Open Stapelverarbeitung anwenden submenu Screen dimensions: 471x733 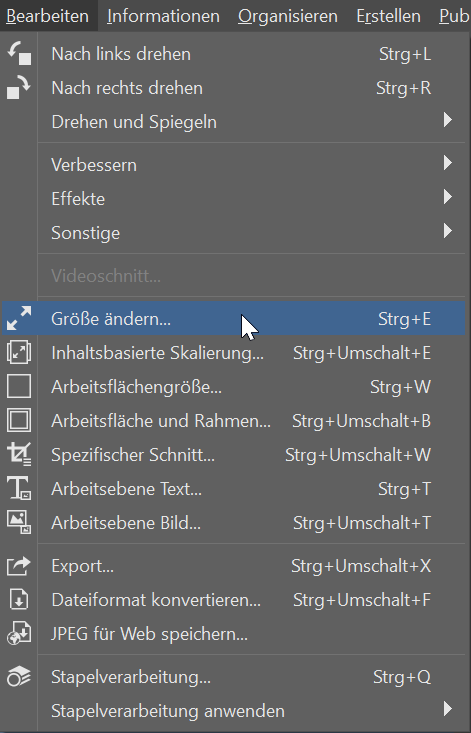[x=234, y=711]
